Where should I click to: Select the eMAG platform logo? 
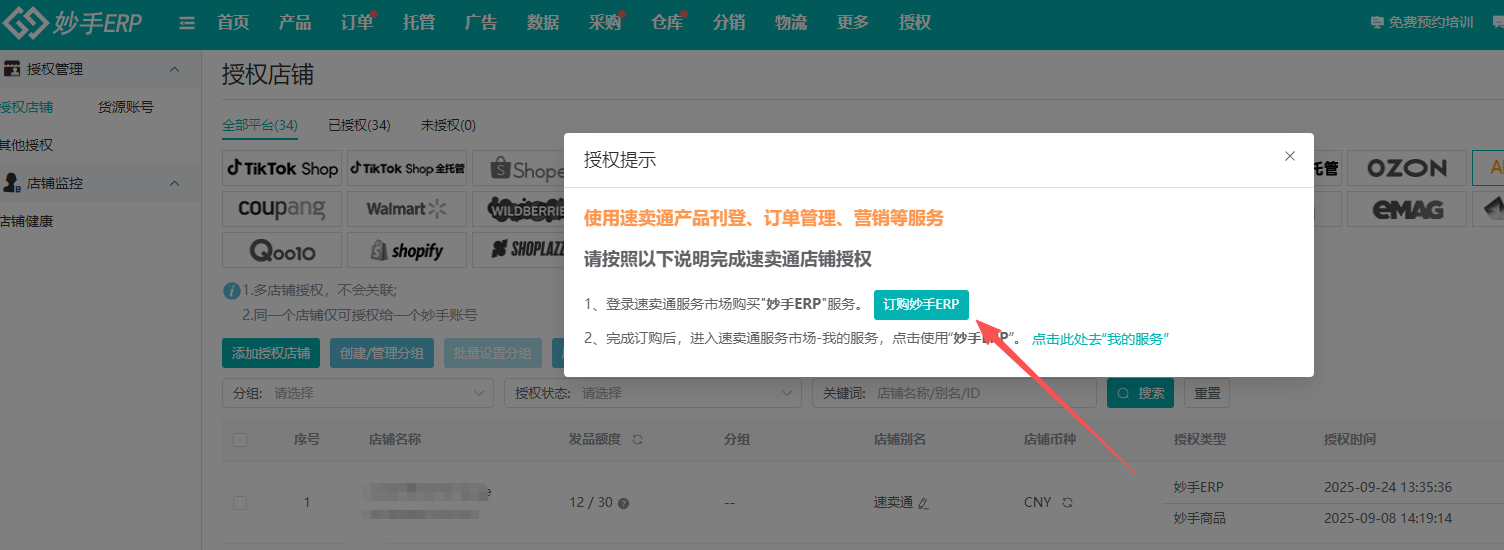coord(1407,209)
